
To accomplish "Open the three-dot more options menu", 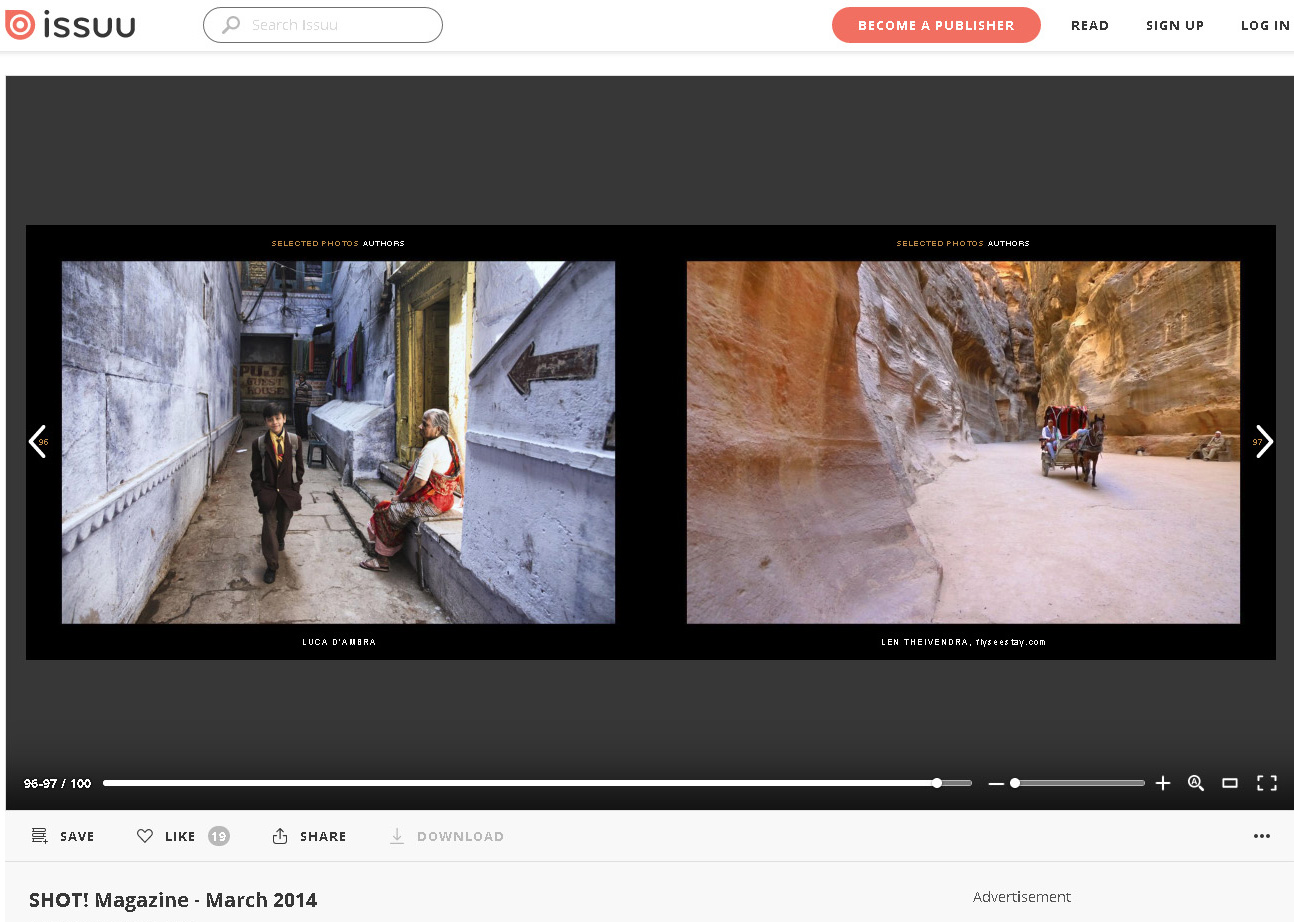I will 1262,836.
